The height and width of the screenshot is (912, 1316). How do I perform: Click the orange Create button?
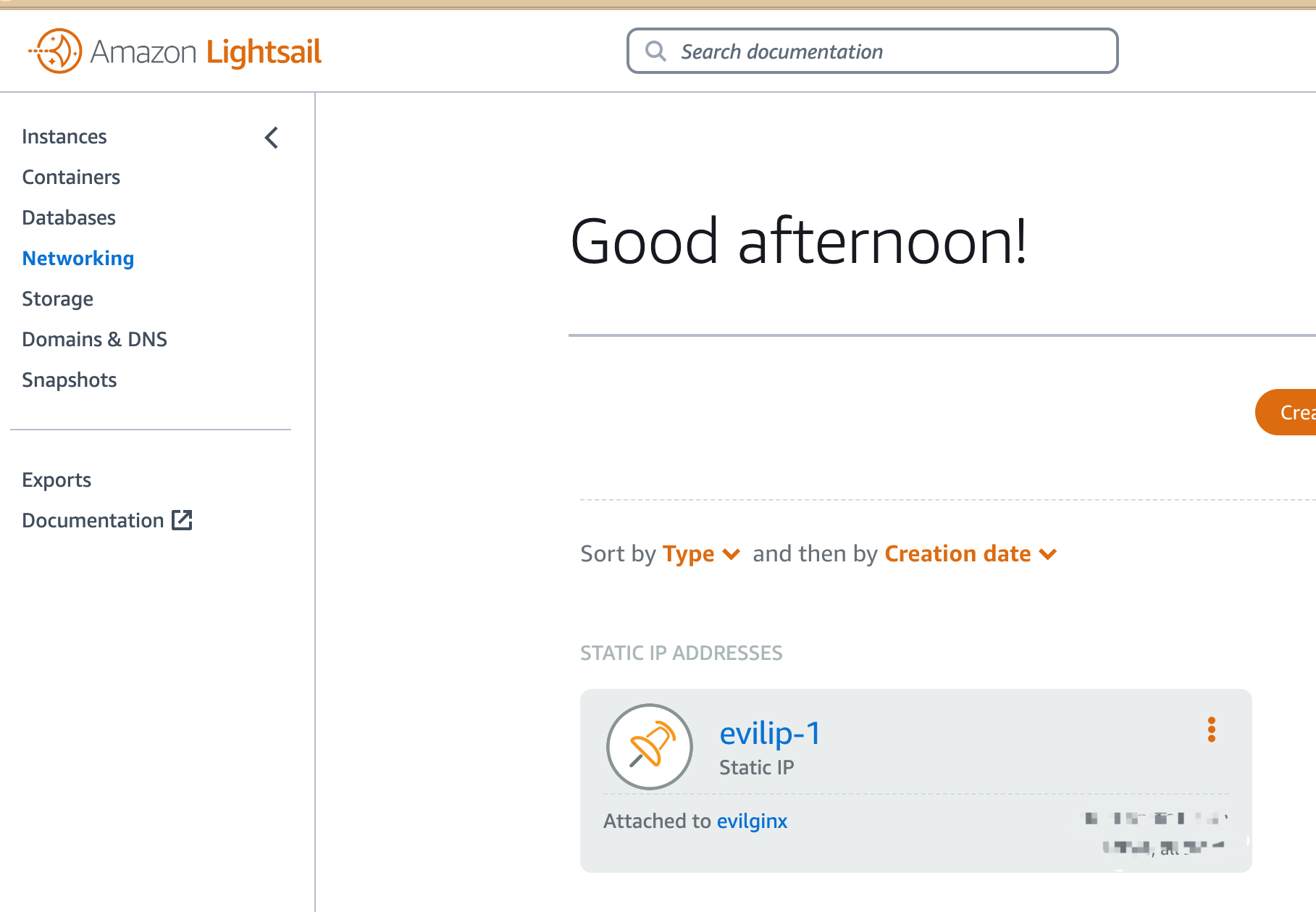[1288, 412]
